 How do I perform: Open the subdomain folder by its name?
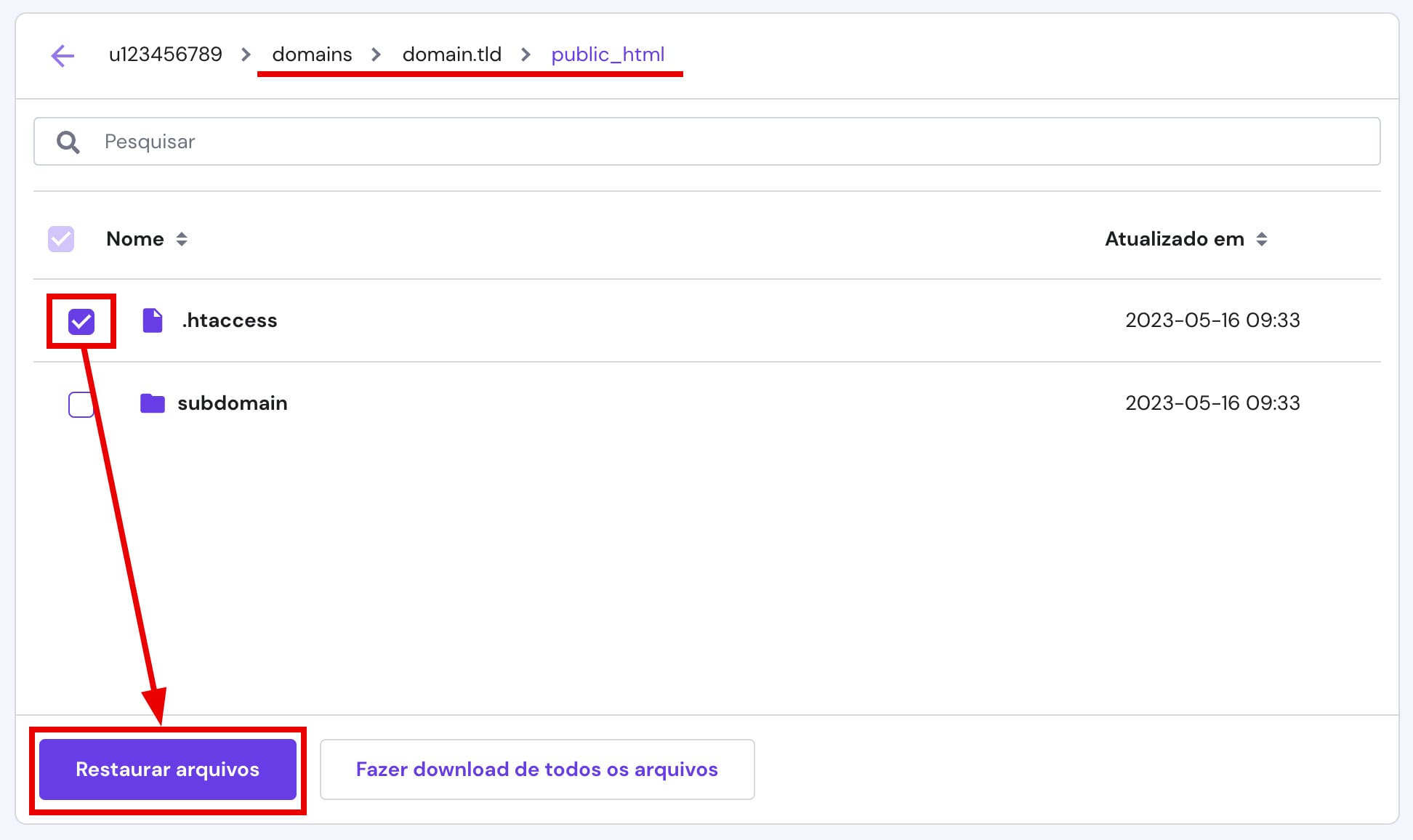(x=232, y=403)
